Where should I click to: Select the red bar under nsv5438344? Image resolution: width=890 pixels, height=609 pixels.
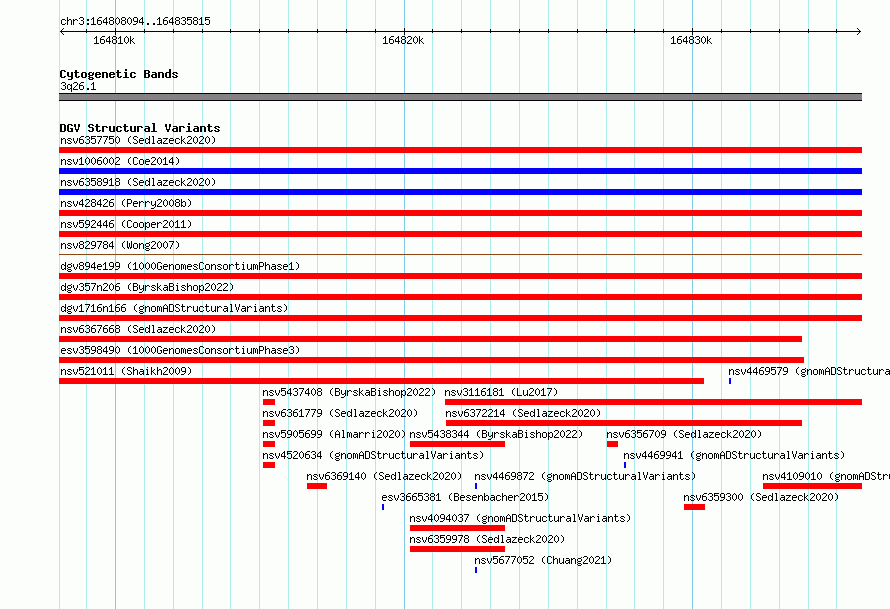pos(457,444)
